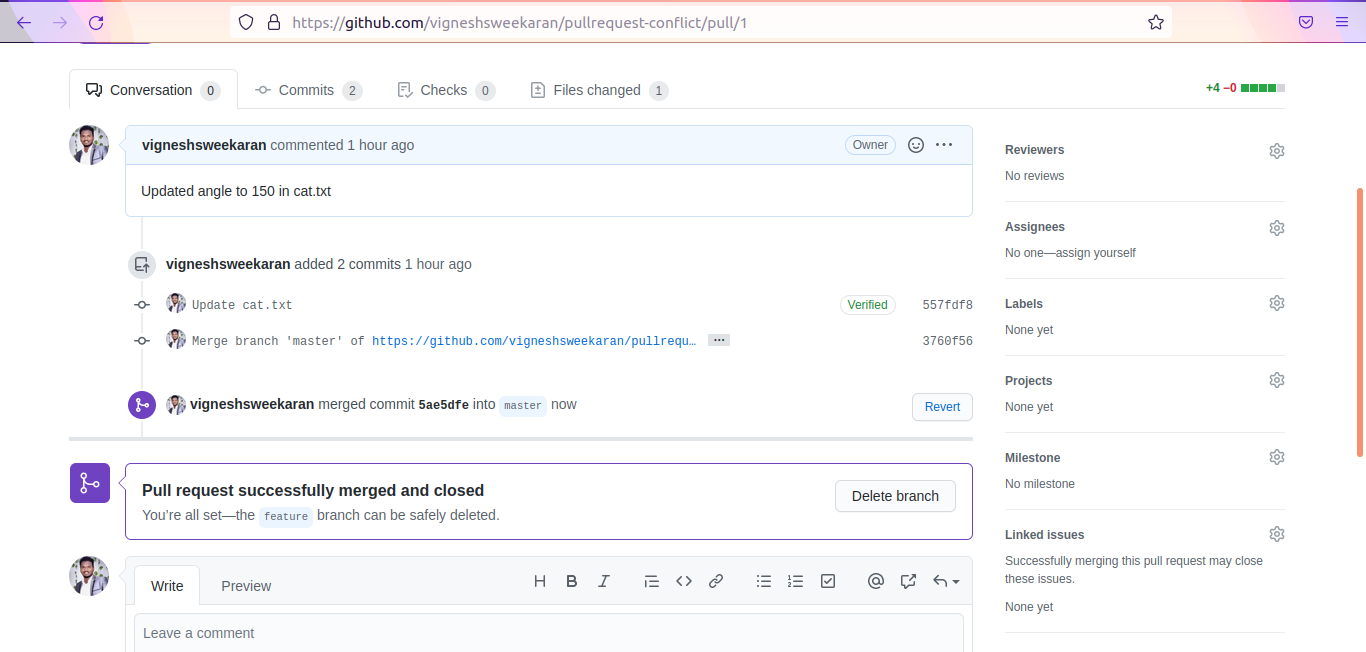Click the Linked issues heading

(x=1044, y=535)
